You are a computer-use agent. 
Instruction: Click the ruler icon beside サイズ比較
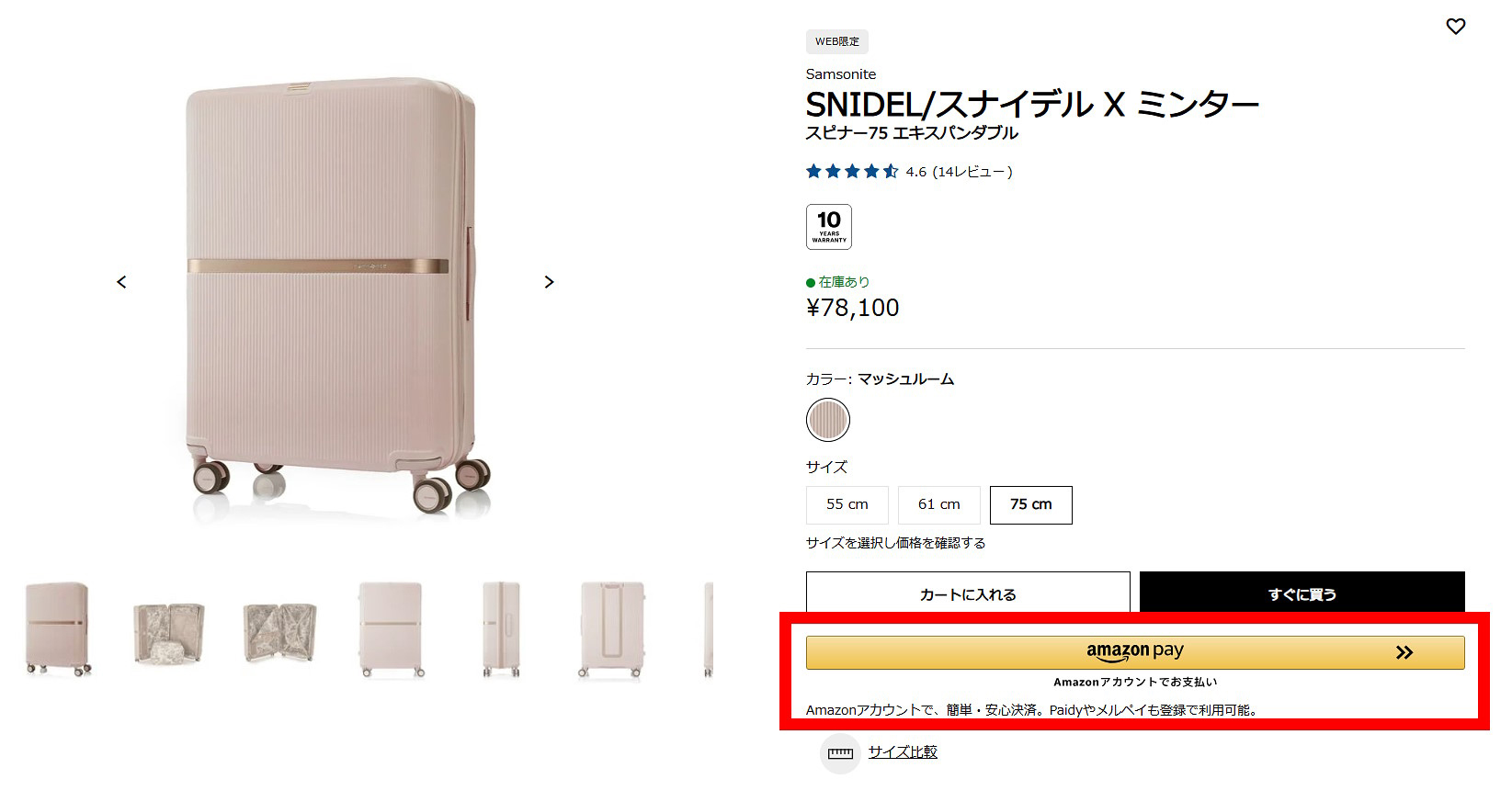[839, 752]
